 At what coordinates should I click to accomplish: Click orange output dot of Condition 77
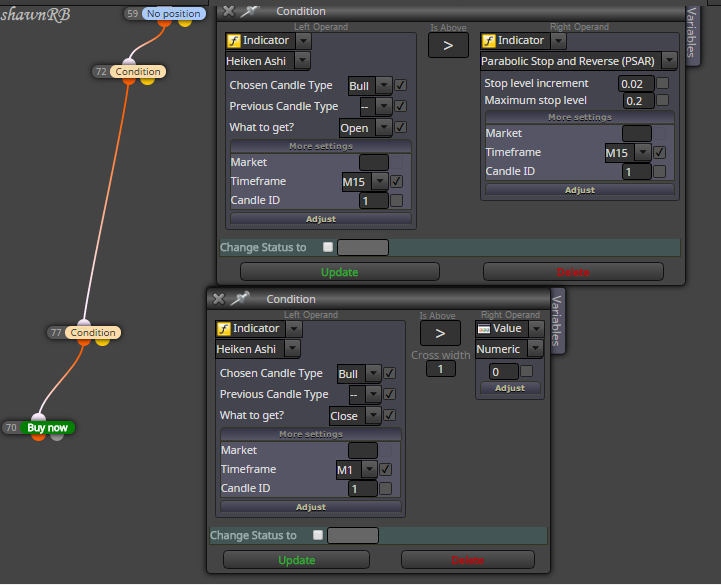(84, 342)
